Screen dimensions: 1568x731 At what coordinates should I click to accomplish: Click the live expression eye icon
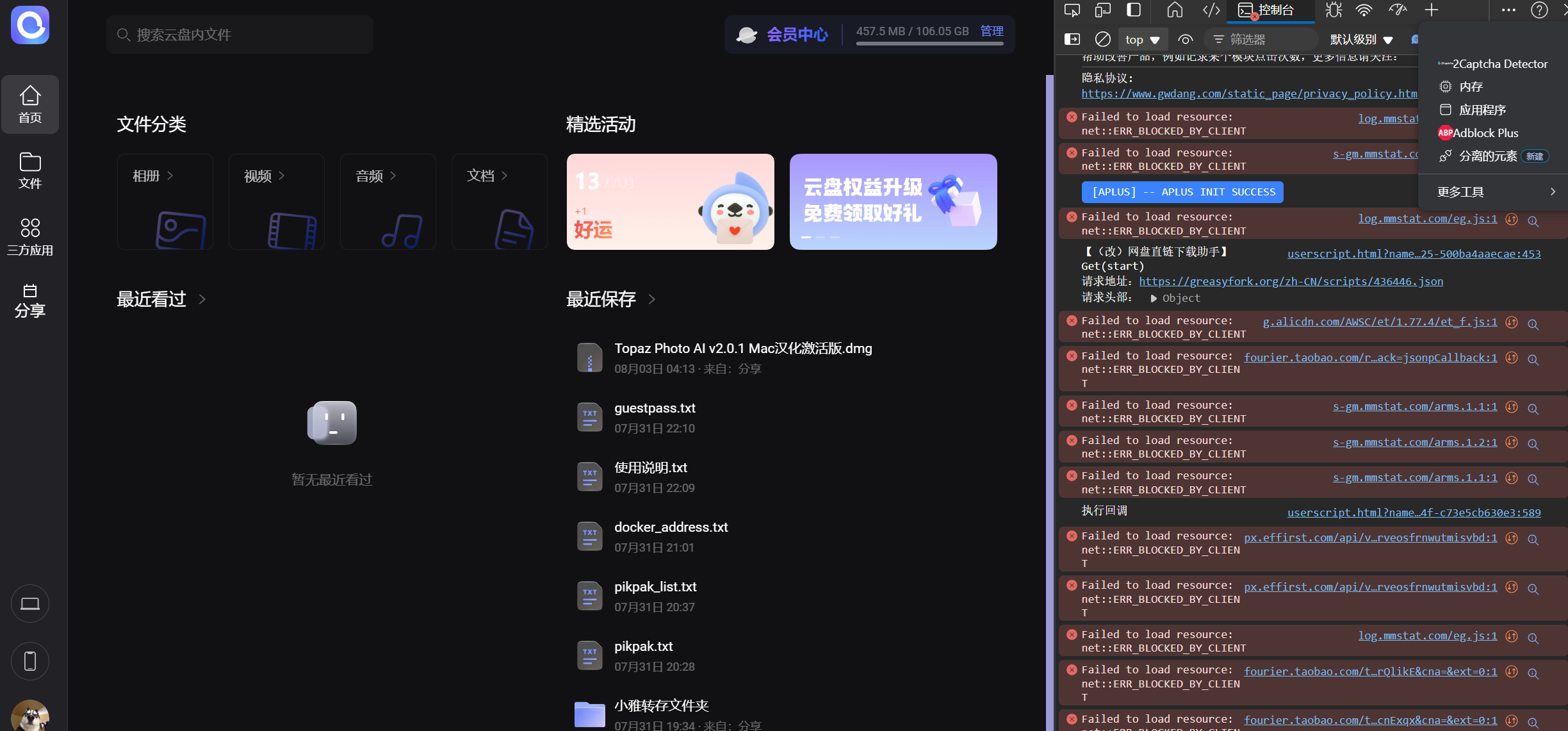tap(1185, 40)
